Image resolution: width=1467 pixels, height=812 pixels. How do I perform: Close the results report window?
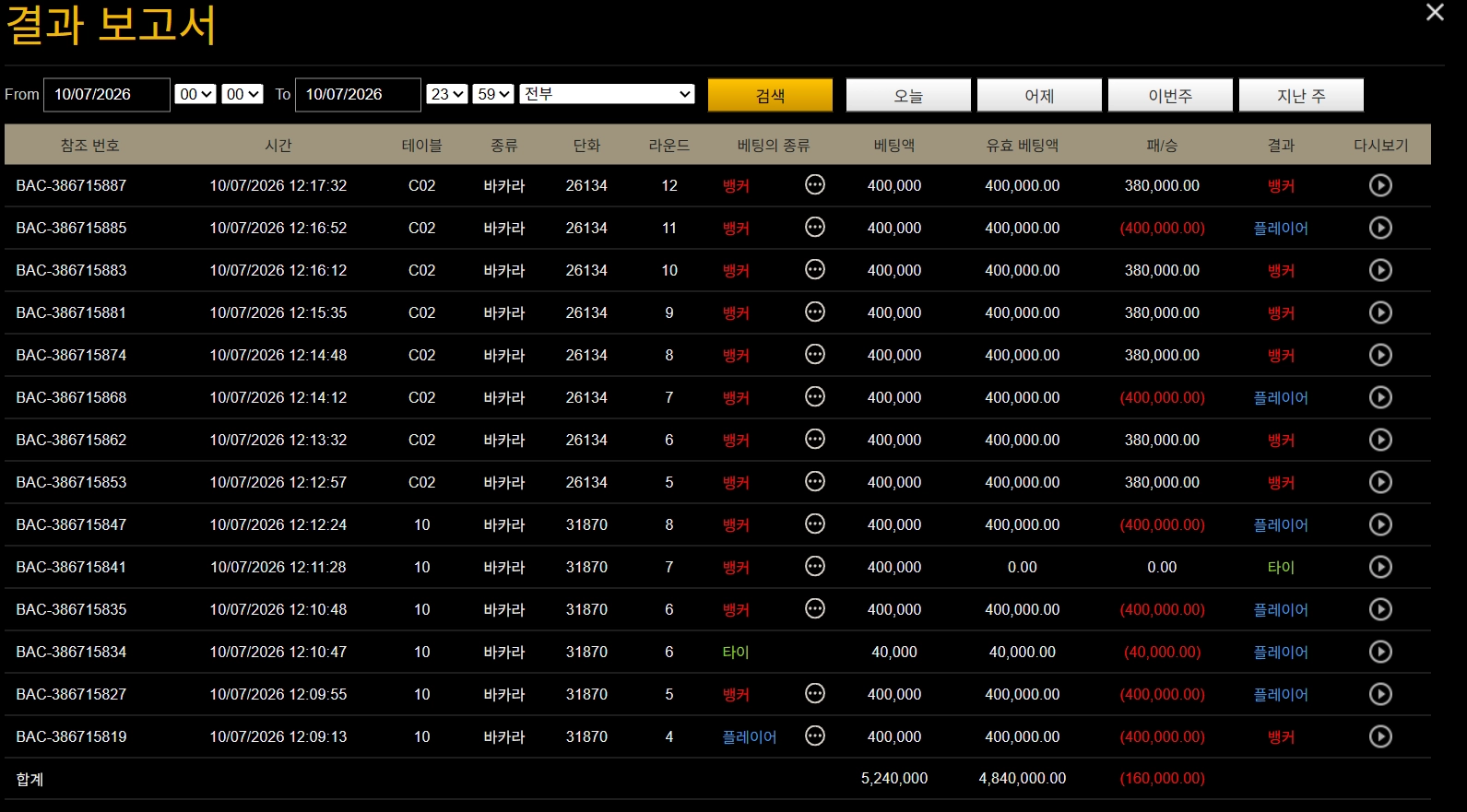pyautogui.click(x=1435, y=12)
